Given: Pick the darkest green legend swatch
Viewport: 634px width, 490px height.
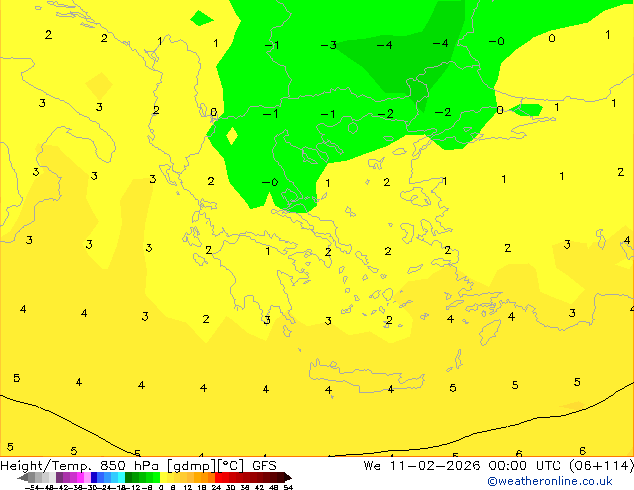Looking at the screenshot, I should point(129,477).
